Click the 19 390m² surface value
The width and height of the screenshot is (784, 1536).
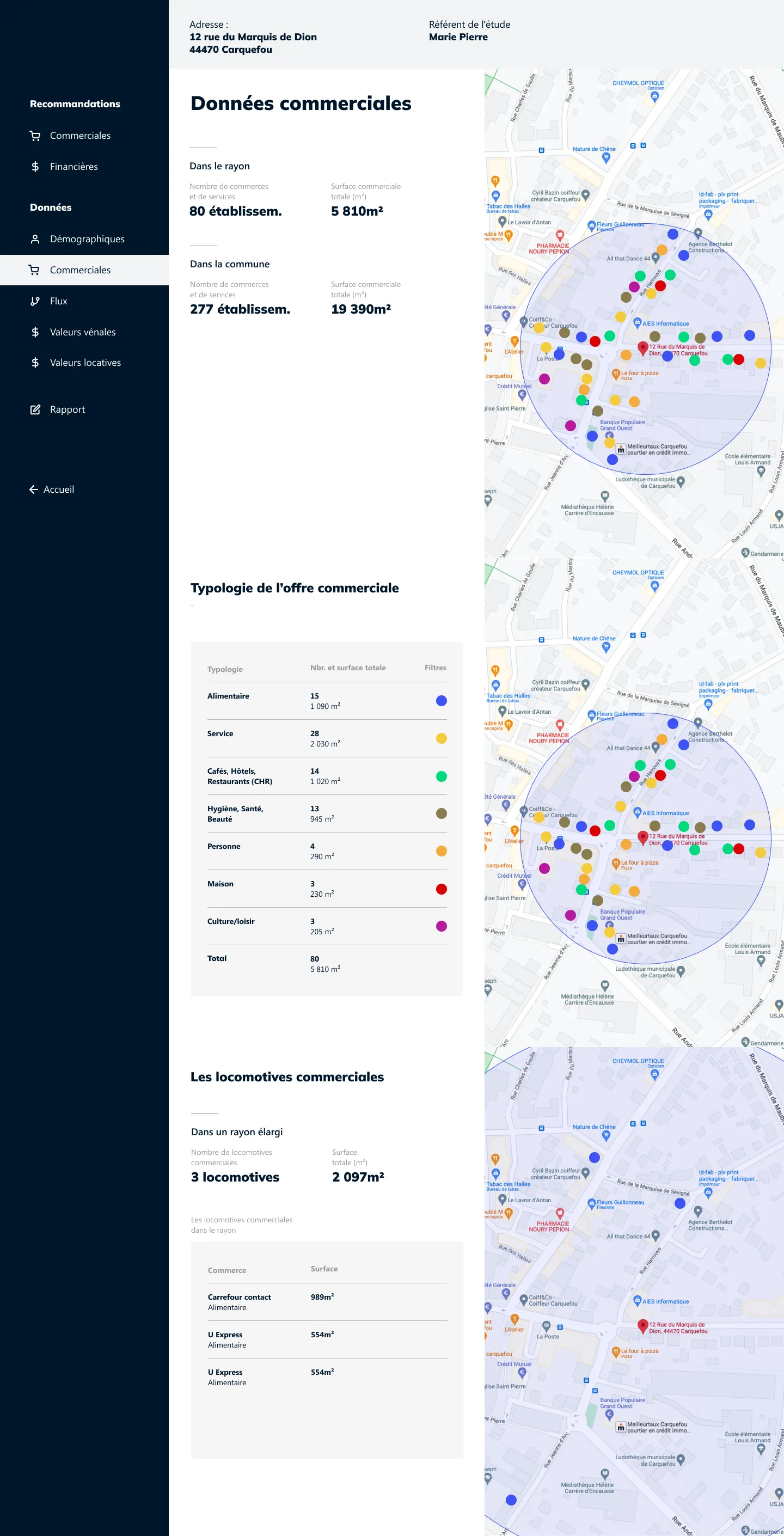tap(362, 309)
